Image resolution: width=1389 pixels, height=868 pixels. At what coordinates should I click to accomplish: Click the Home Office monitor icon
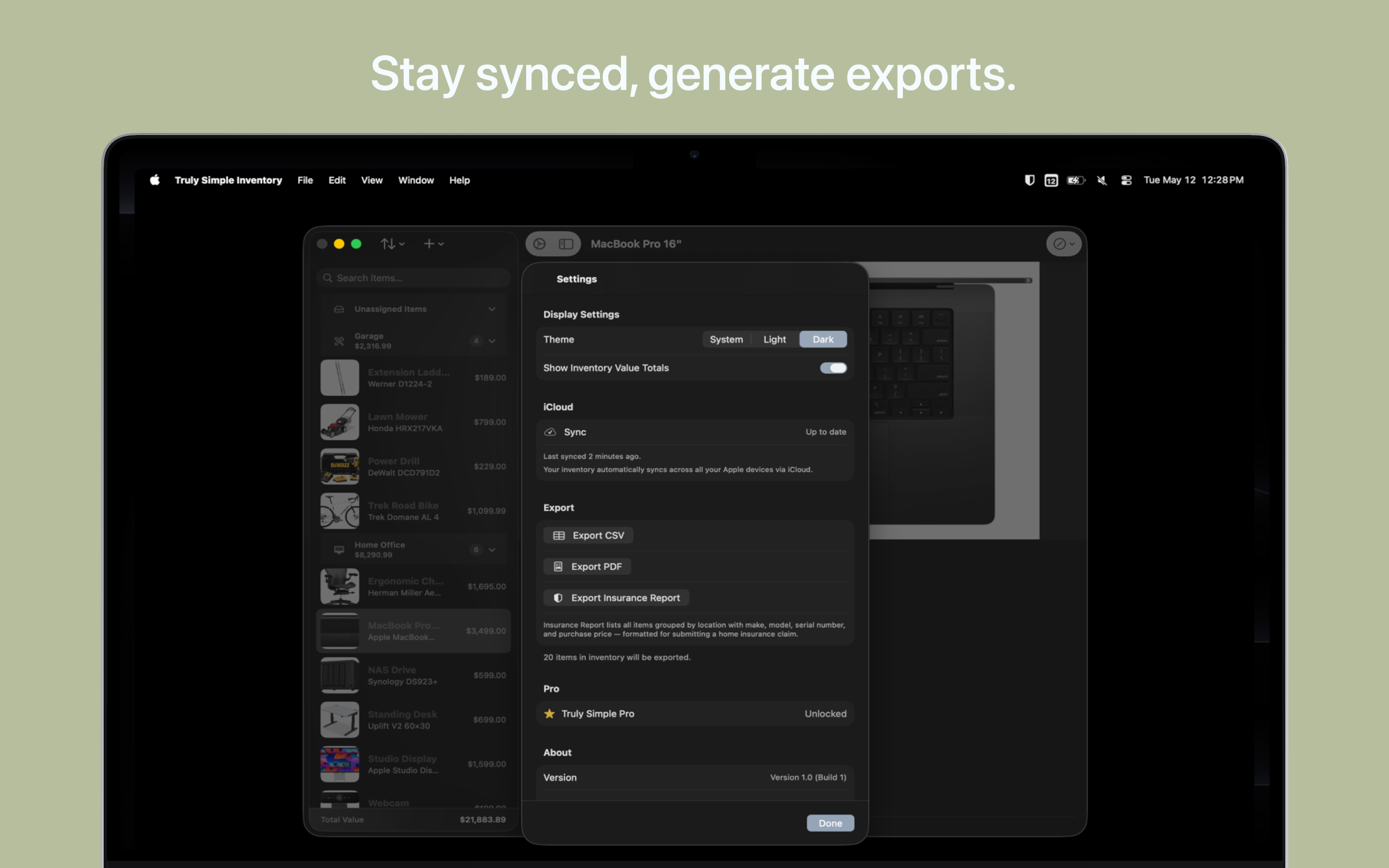[x=339, y=549]
